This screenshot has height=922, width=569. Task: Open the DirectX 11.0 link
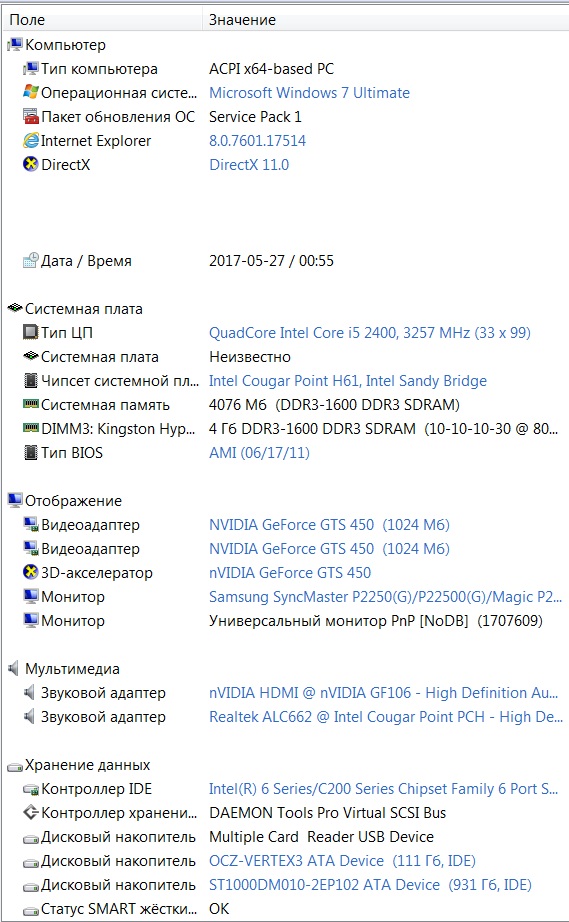[x=249, y=165]
